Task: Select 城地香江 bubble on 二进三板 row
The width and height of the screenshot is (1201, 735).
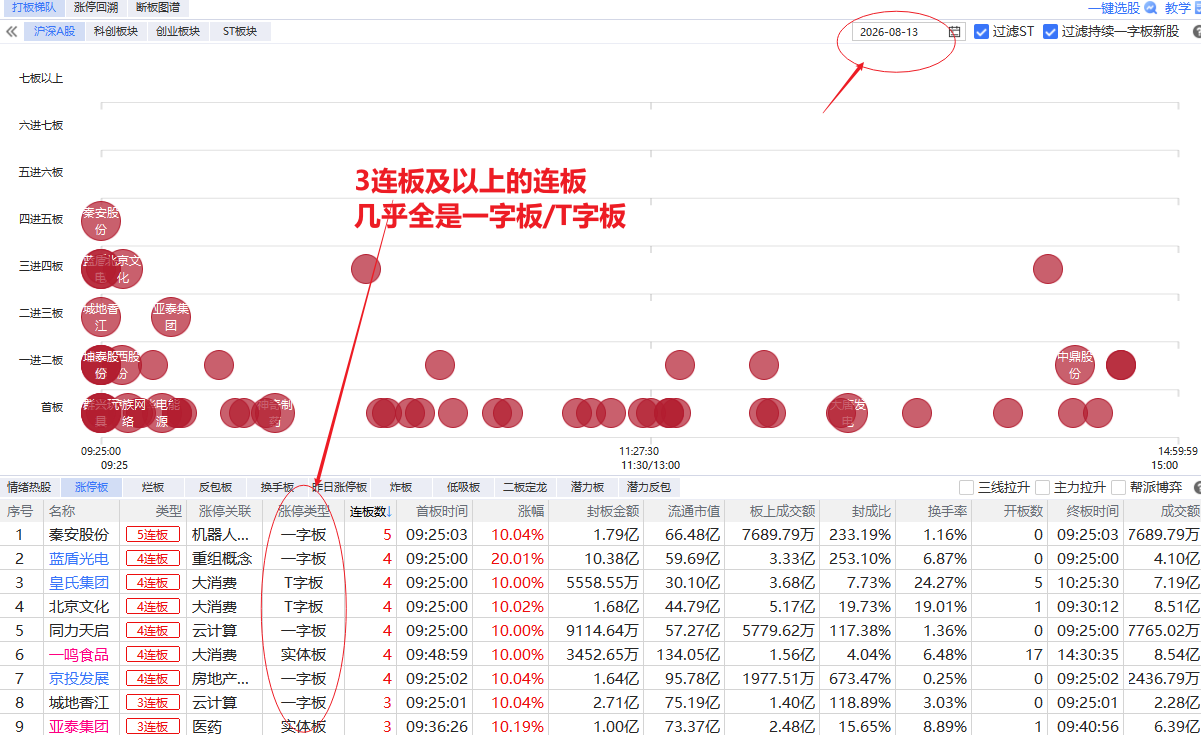Action: [x=100, y=317]
